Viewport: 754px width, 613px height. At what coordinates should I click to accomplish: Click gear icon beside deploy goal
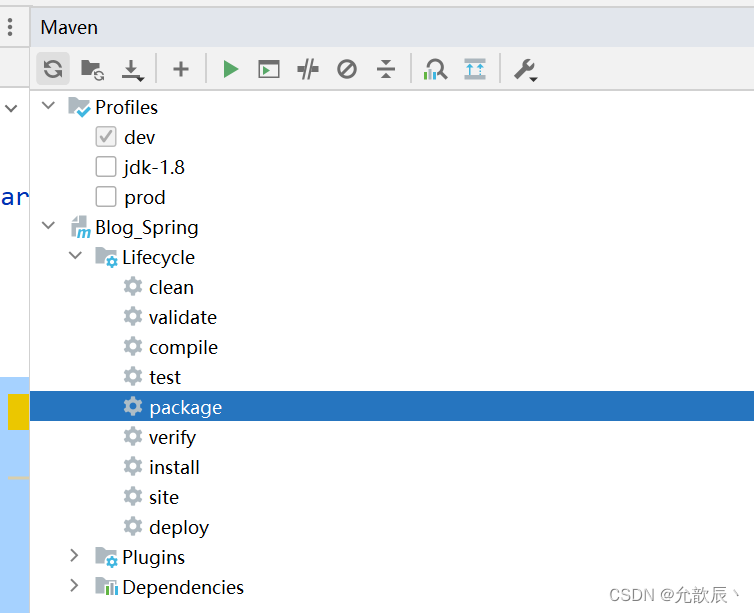coord(133,526)
